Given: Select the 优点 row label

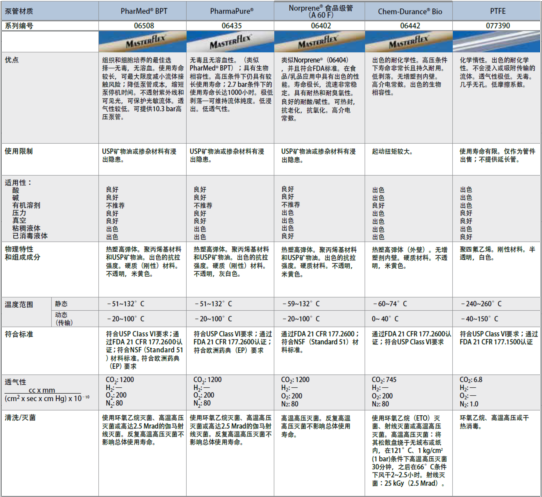Looking at the screenshot, I should (x=12, y=60).
